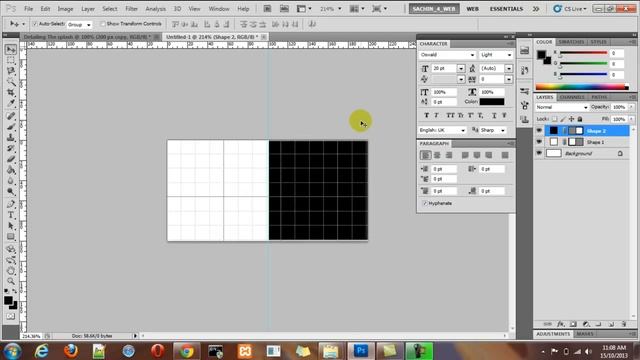The height and width of the screenshot is (360, 640).
Task: Select the 3D Rotate tool
Action: tap(11, 249)
